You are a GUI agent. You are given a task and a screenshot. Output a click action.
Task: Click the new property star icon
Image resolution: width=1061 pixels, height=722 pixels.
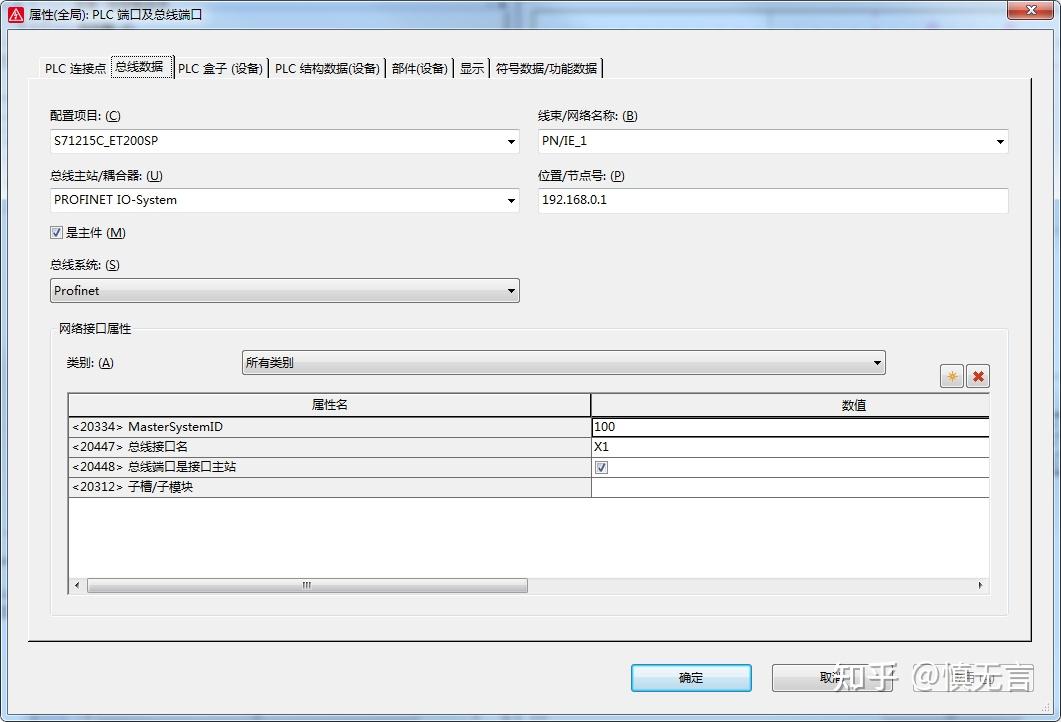click(x=951, y=376)
